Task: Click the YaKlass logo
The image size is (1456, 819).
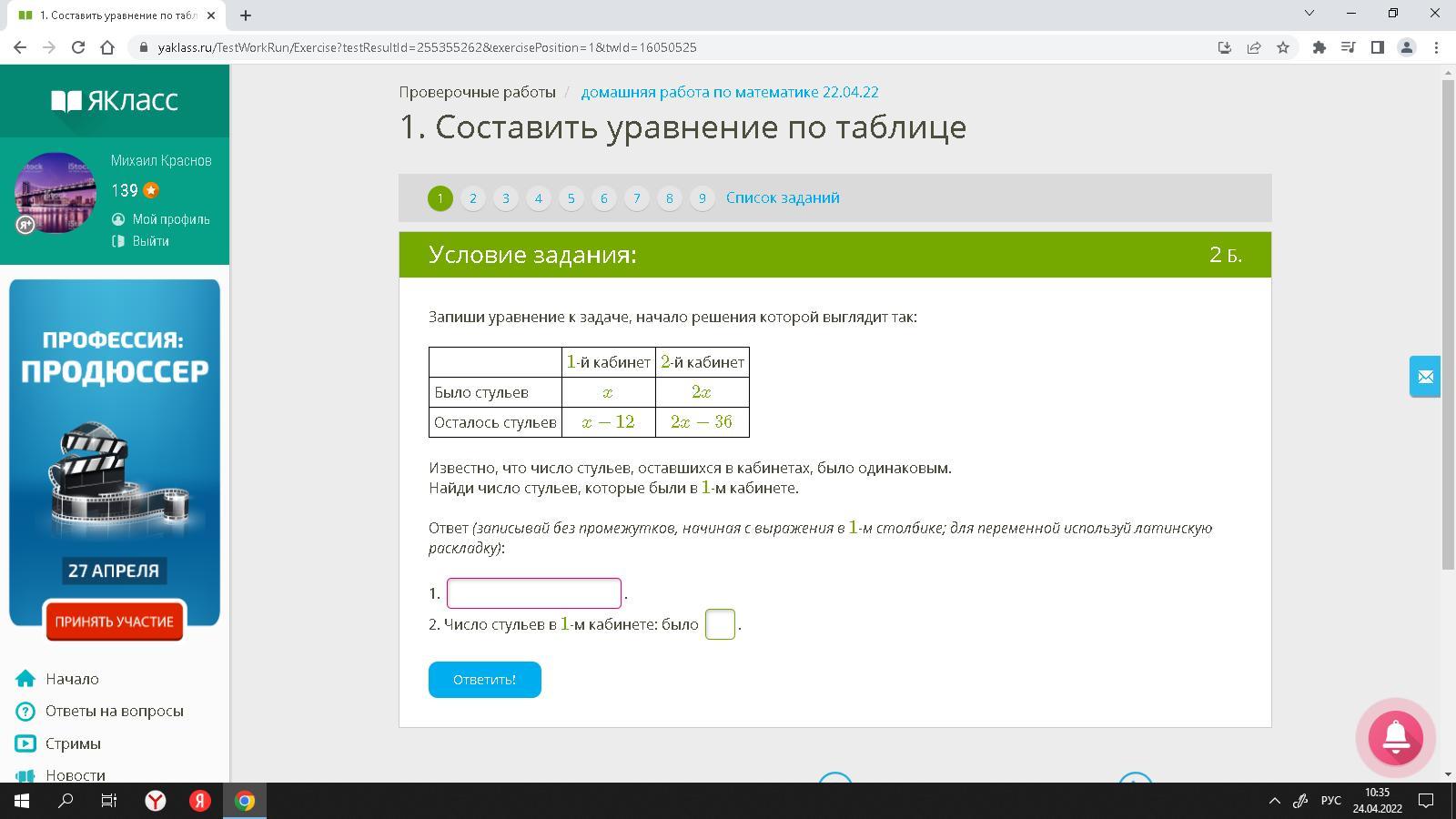Action: pyautogui.click(x=115, y=100)
